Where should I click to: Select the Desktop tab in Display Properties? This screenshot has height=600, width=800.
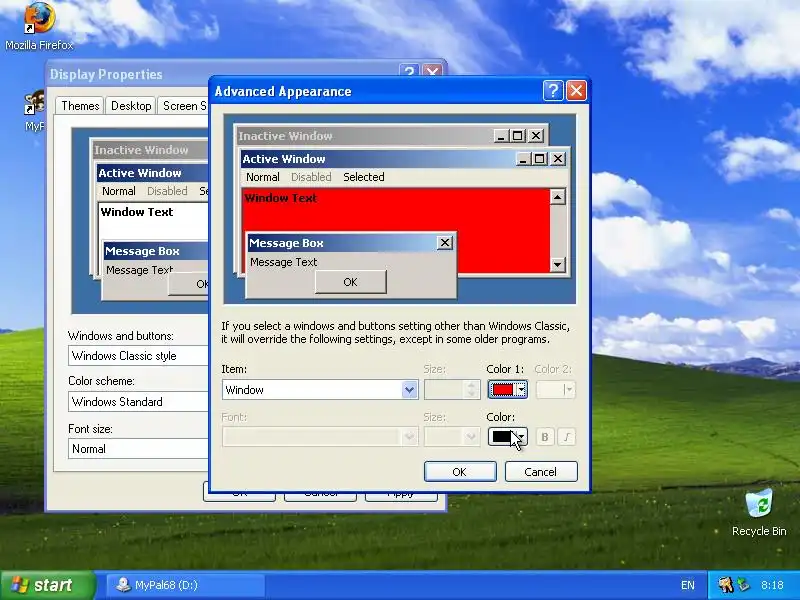131,106
